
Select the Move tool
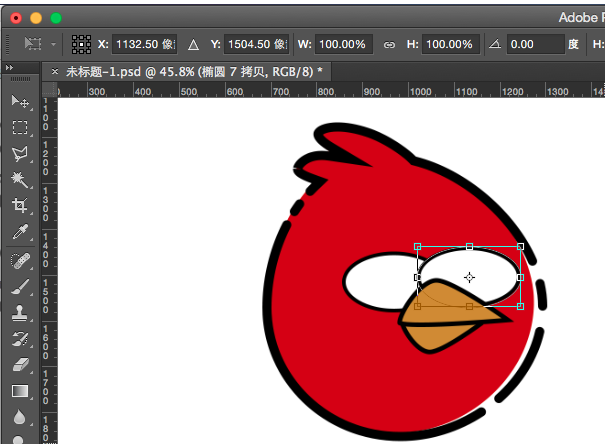[20, 102]
